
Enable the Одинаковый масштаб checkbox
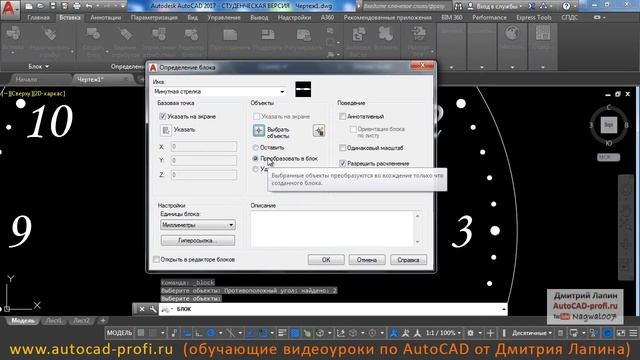[x=342, y=148]
